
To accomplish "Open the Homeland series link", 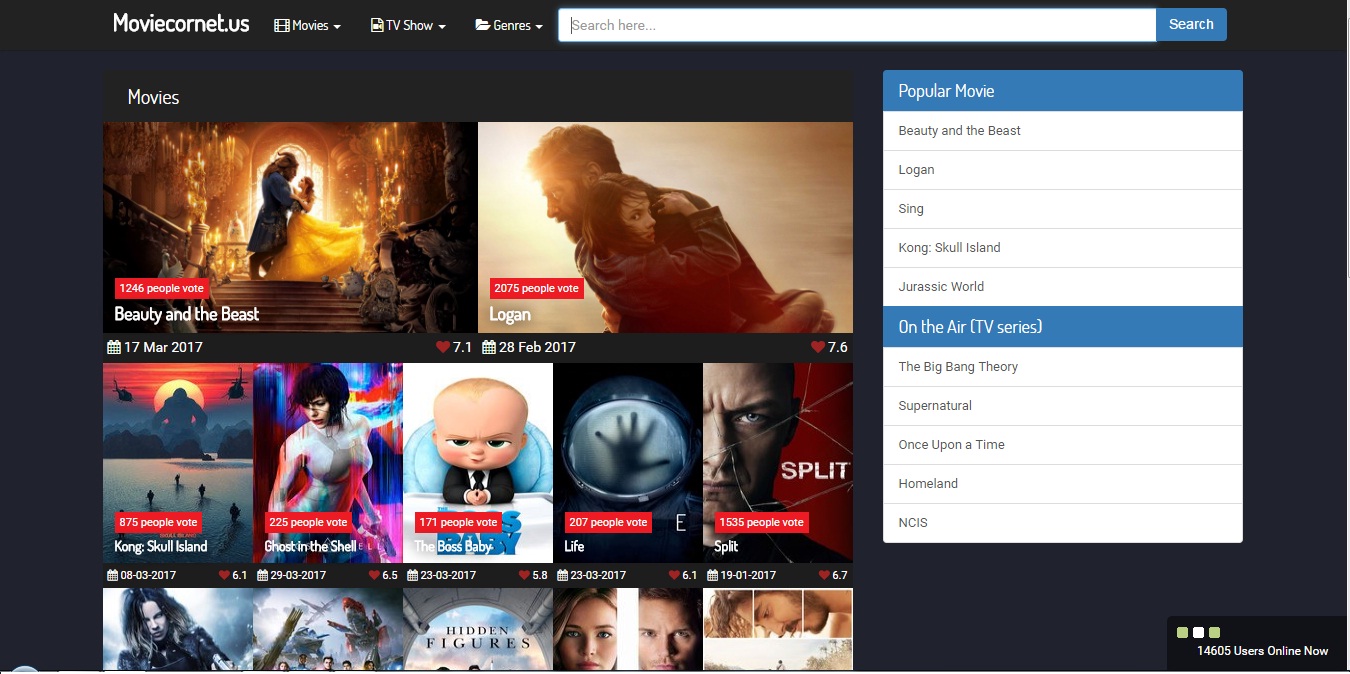I will (1063, 484).
